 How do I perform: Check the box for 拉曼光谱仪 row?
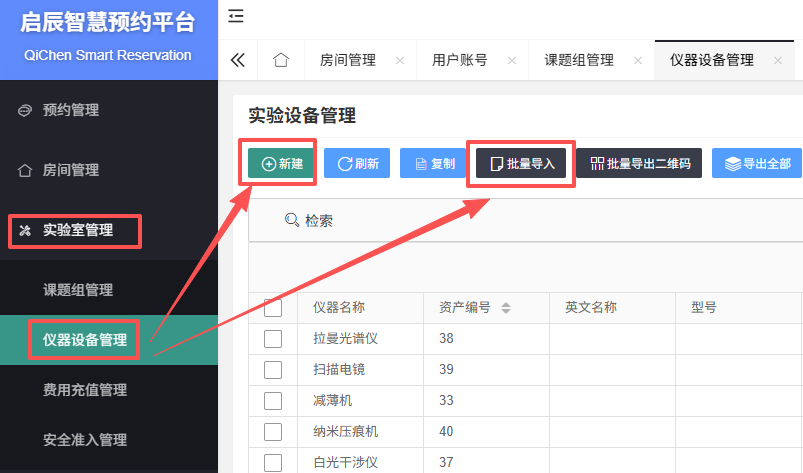point(273,339)
